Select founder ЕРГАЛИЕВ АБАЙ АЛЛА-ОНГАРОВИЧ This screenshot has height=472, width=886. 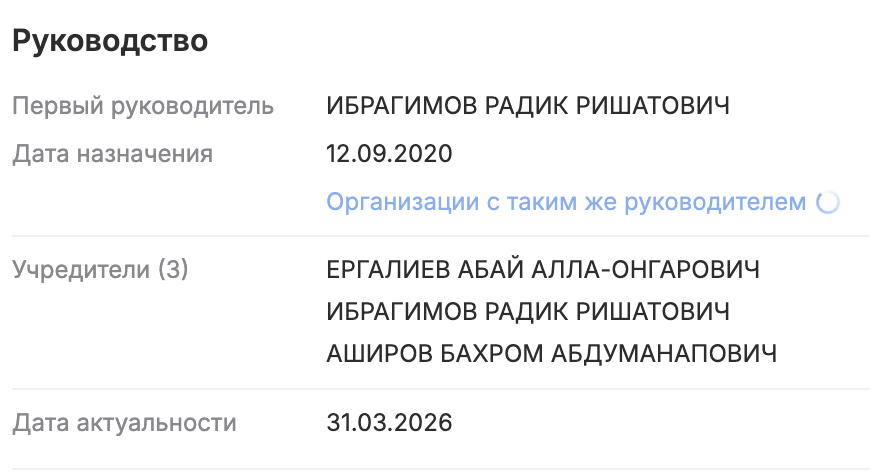pos(543,269)
